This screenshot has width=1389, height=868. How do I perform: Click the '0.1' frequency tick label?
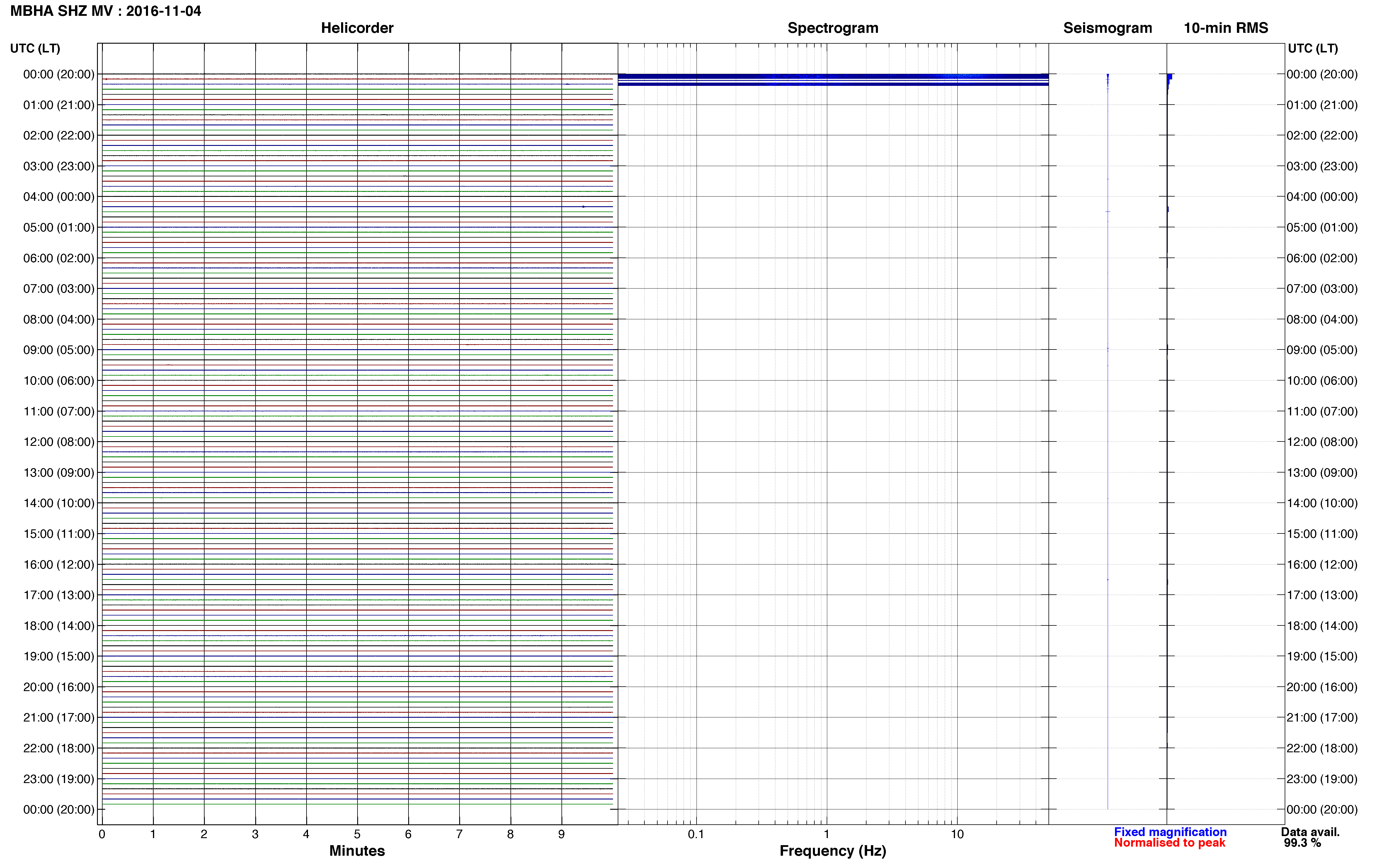(696, 834)
